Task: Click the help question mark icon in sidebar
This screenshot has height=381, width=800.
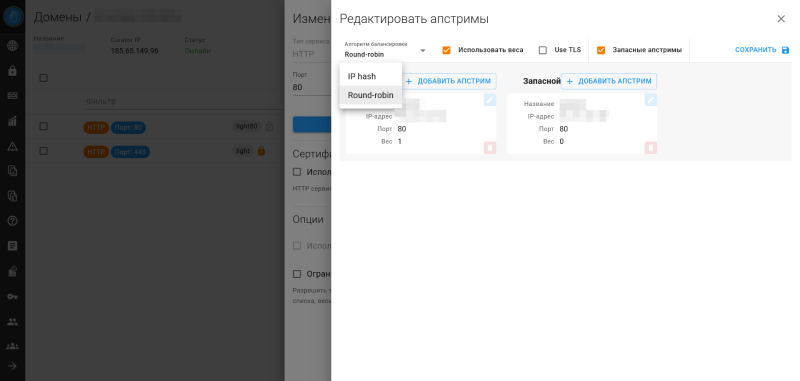Action: coord(12,221)
